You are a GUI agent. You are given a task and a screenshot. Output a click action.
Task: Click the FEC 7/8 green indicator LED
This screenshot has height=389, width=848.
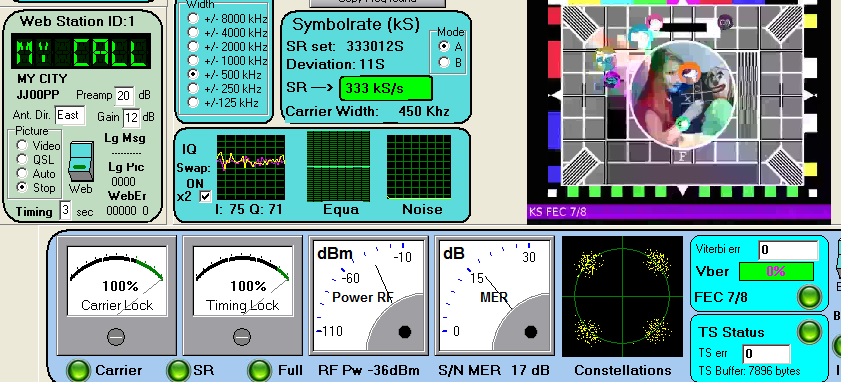(x=810, y=296)
